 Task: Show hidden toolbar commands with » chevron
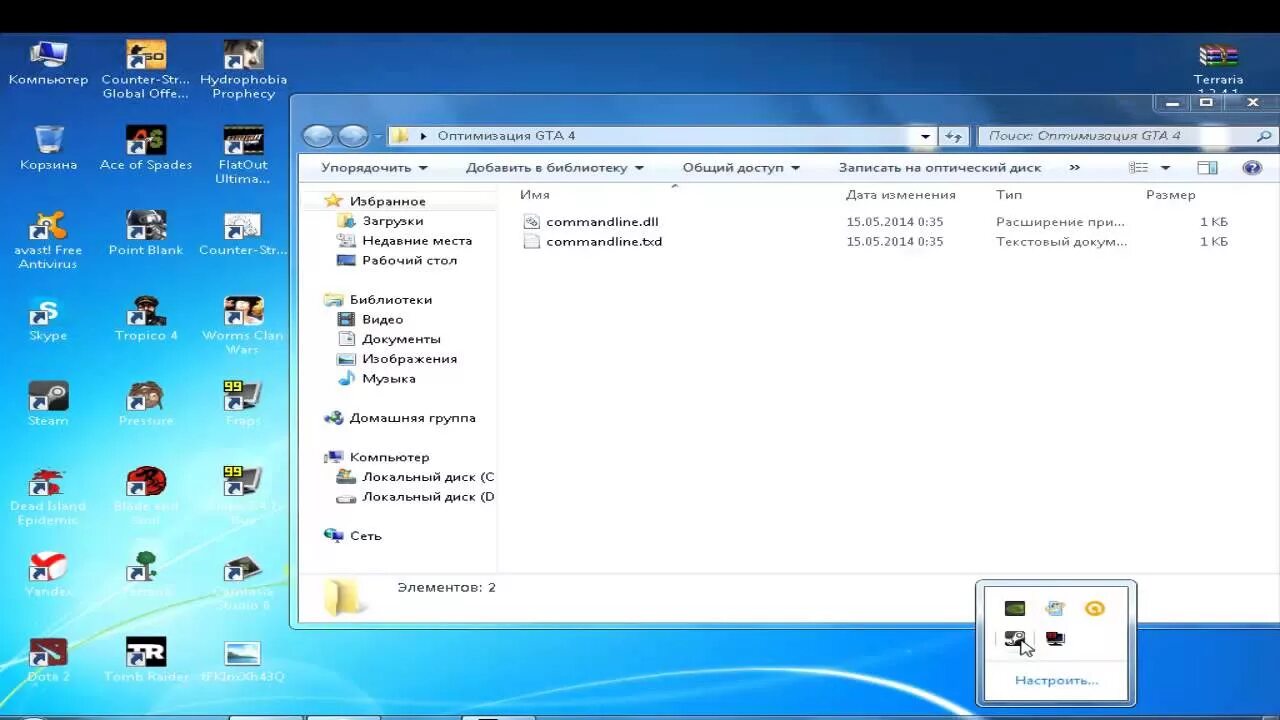click(1075, 168)
